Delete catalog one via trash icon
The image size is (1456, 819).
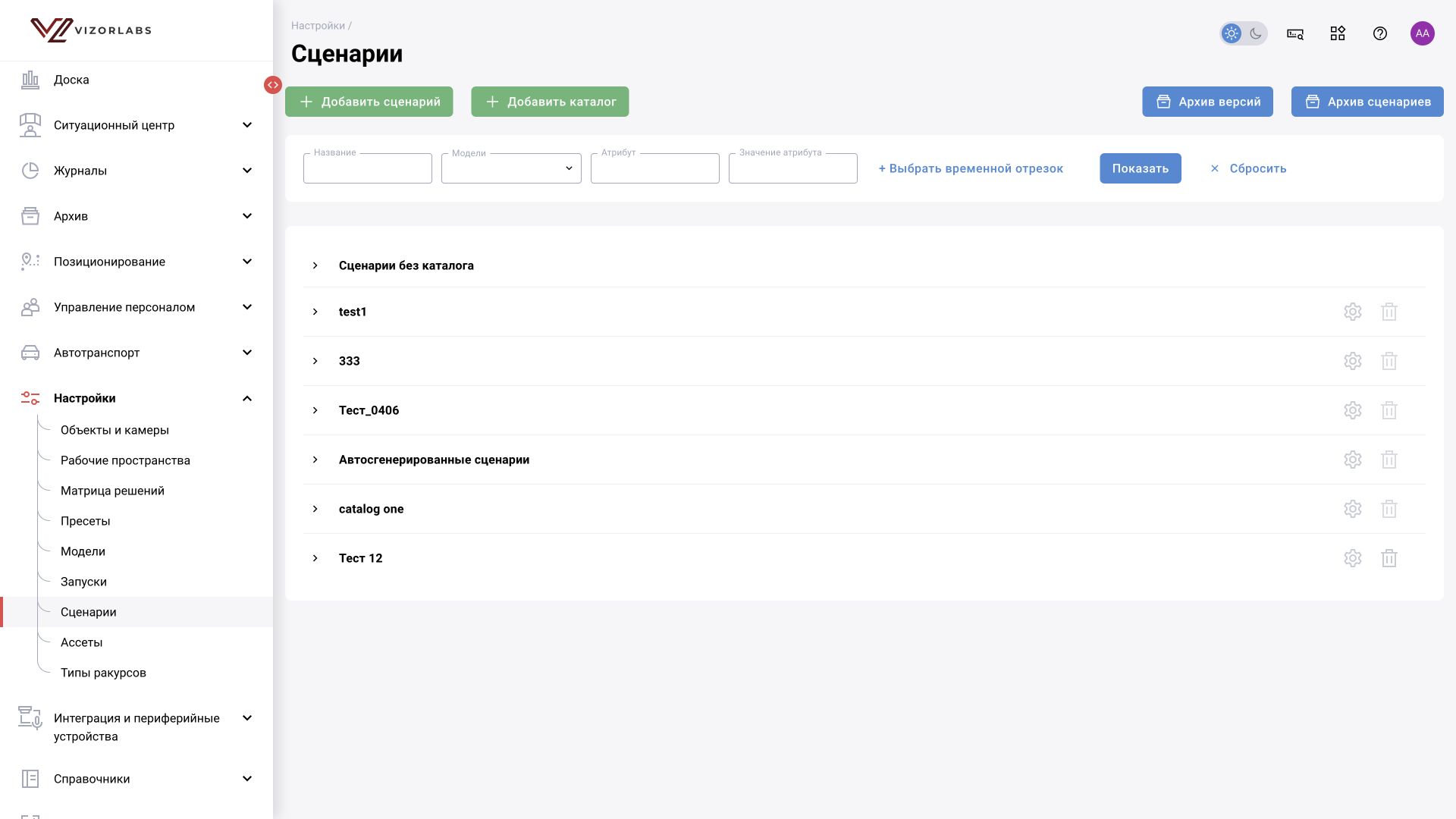pyautogui.click(x=1389, y=509)
